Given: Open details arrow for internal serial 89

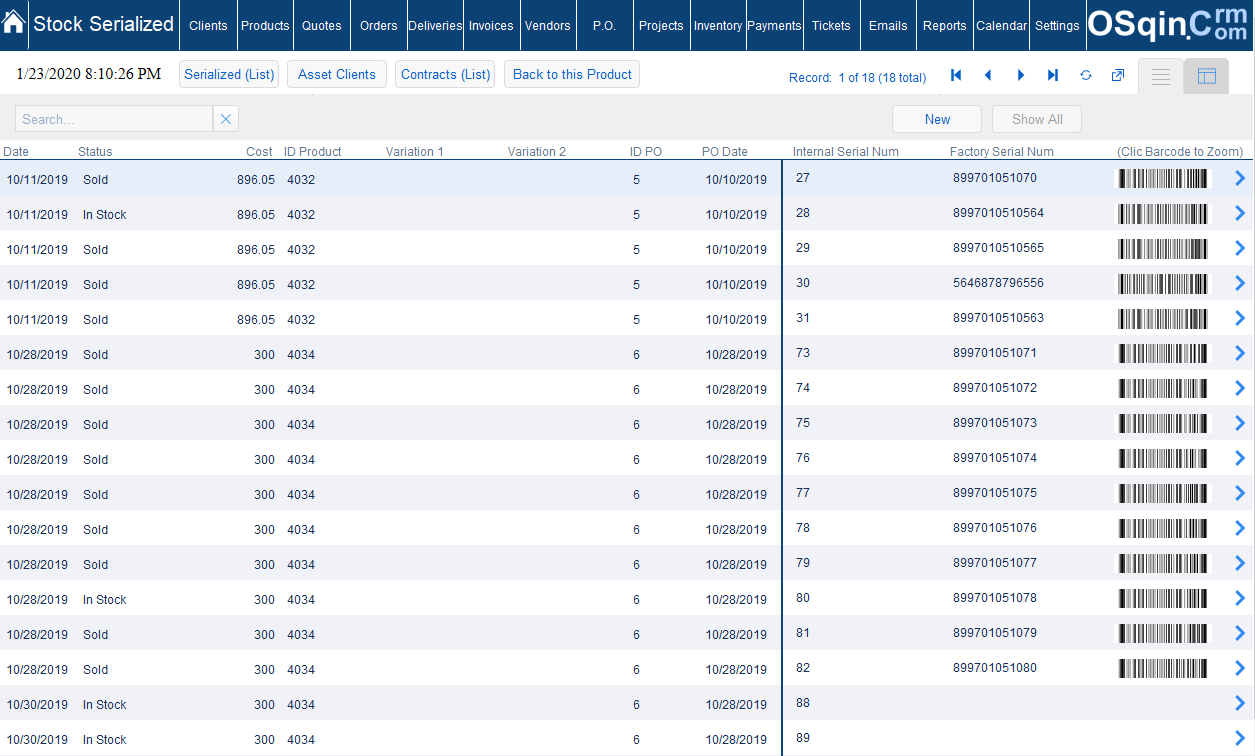Looking at the screenshot, I should click(1240, 738).
